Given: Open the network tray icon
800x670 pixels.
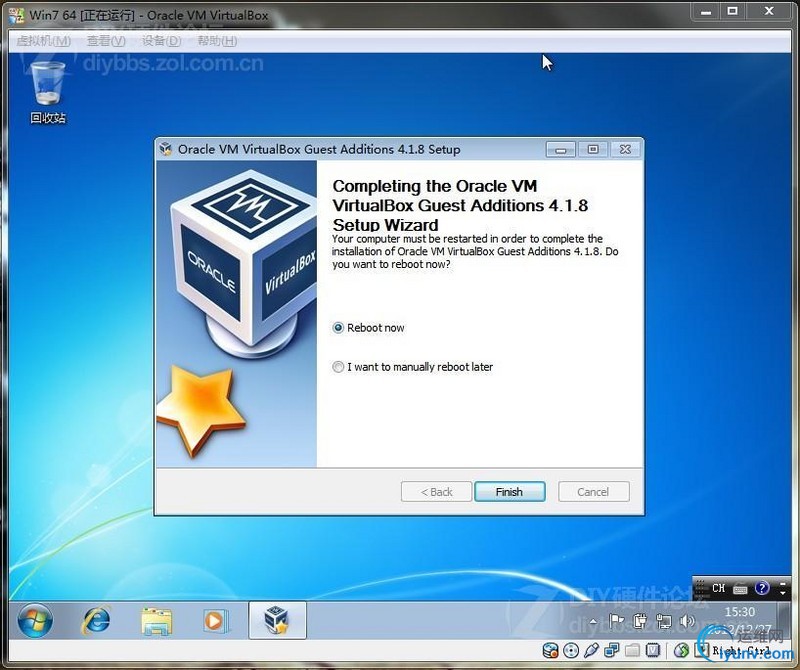Looking at the screenshot, I should [x=663, y=621].
